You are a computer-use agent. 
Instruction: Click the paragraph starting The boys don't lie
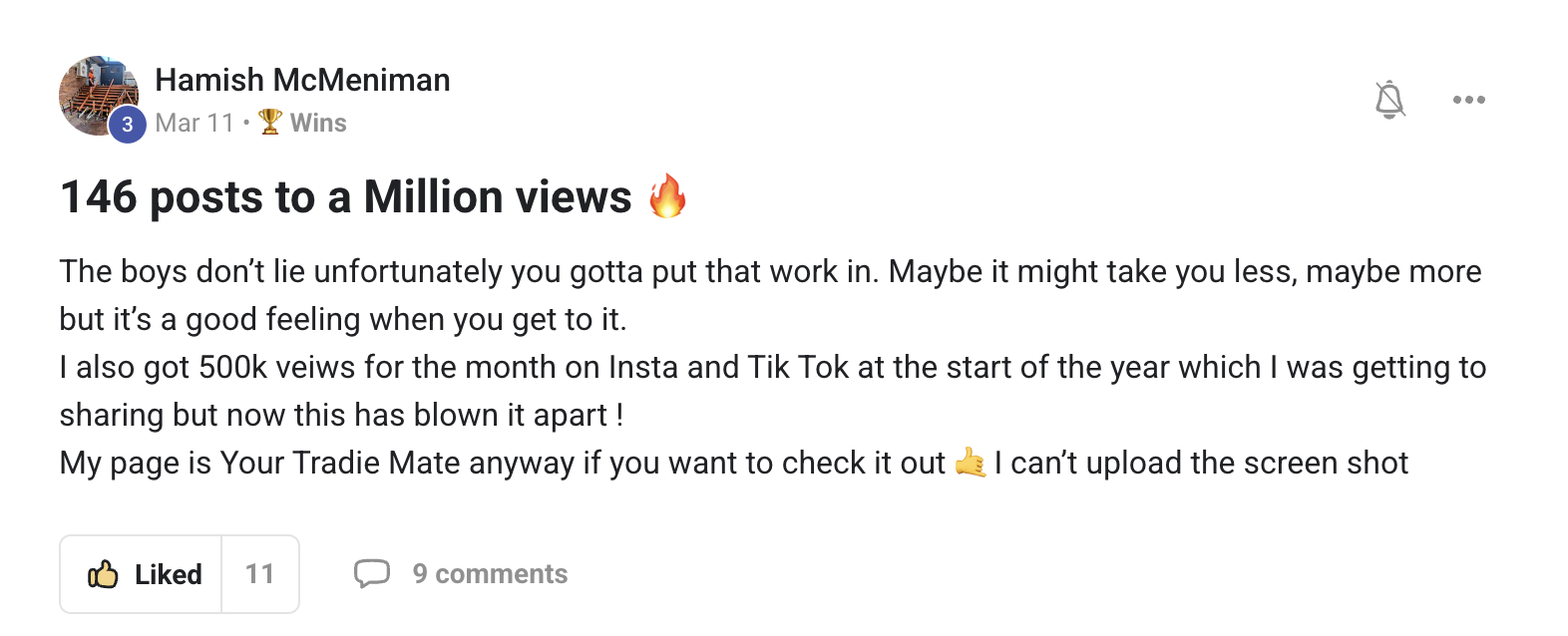click(x=771, y=295)
